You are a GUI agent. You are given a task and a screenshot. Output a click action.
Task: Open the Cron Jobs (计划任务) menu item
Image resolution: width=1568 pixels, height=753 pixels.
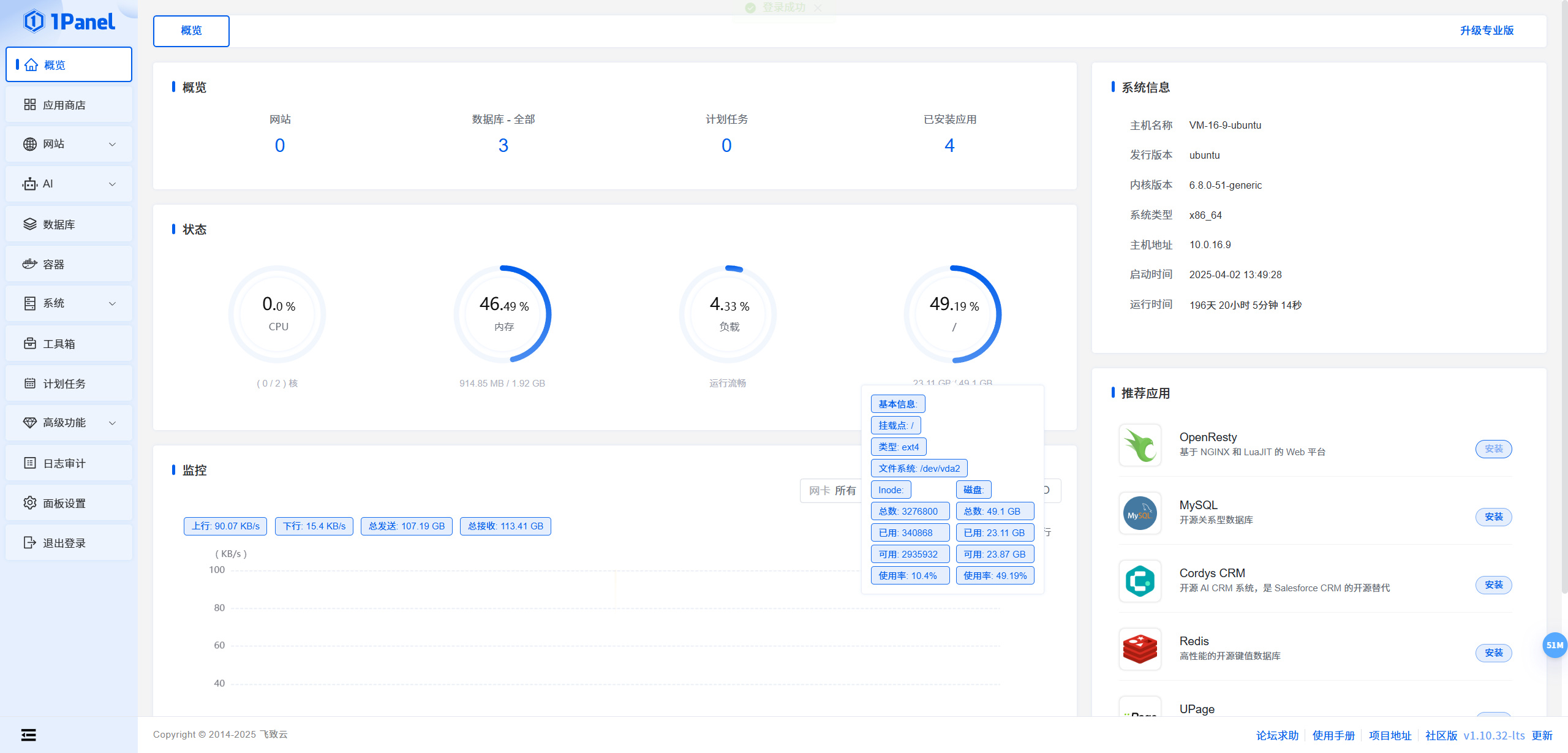(x=64, y=384)
